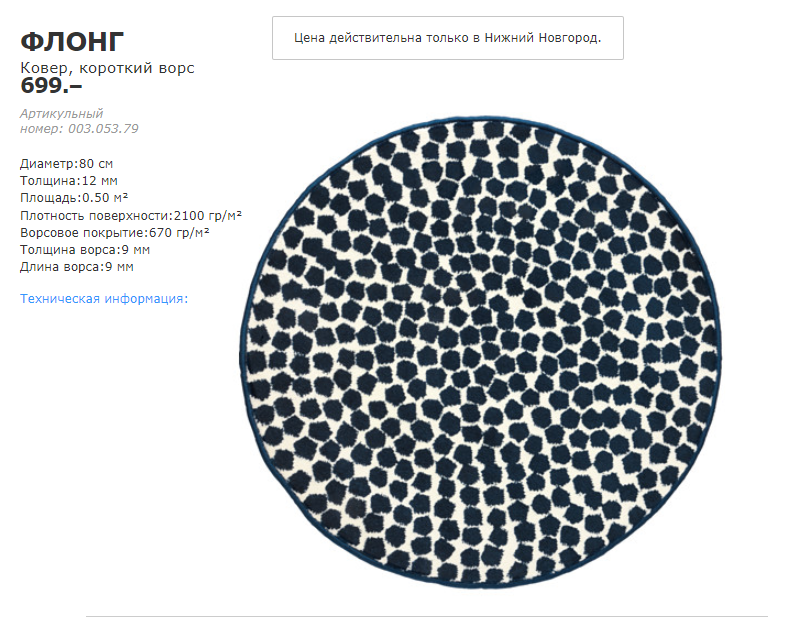This screenshot has width=786, height=624.
Task: Click the Толщина ворса:9 мм line
Action: pyautogui.click(x=85, y=250)
